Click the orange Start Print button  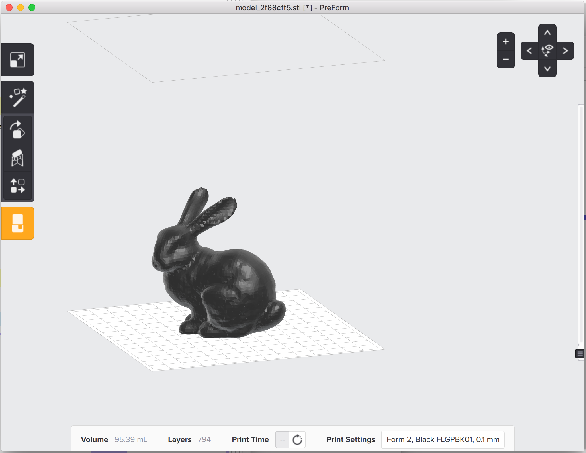click(x=18, y=223)
